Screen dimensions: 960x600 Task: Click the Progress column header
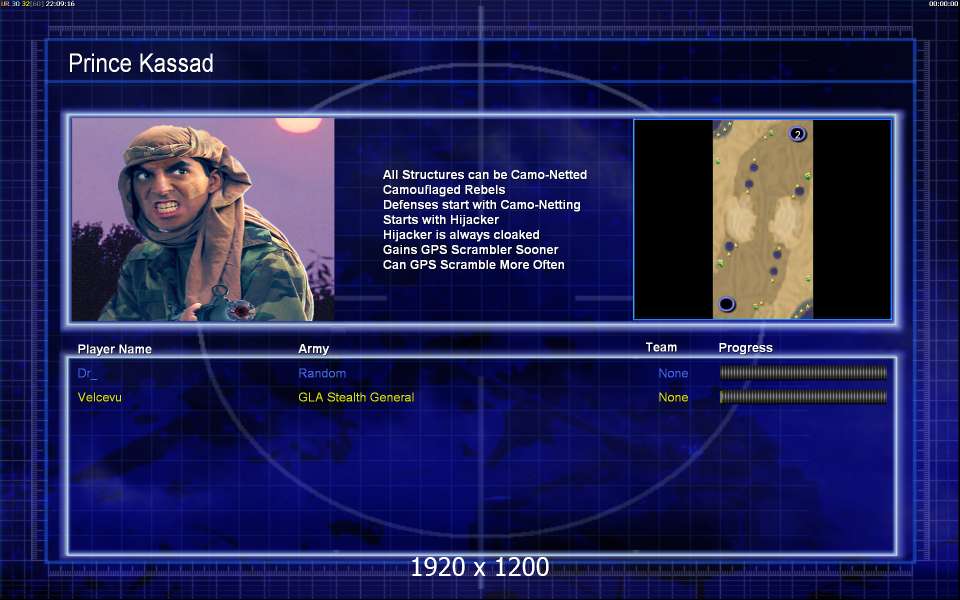[745, 348]
